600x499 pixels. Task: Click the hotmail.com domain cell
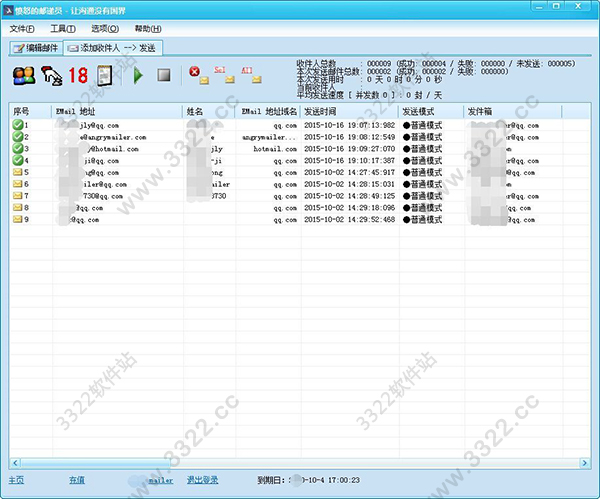coord(275,149)
